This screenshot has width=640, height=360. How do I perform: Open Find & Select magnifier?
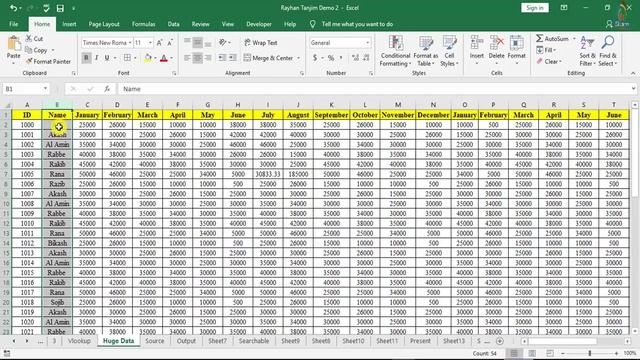click(608, 51)
